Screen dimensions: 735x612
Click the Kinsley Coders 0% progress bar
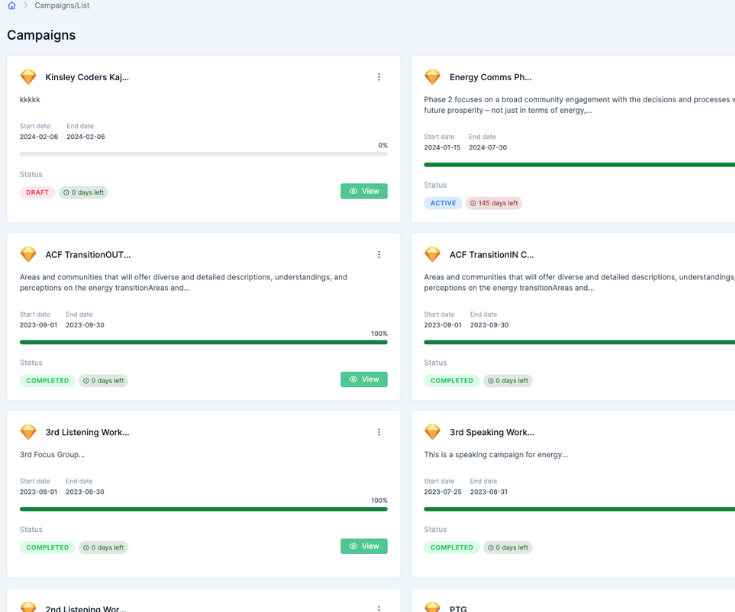click(203, 154)
